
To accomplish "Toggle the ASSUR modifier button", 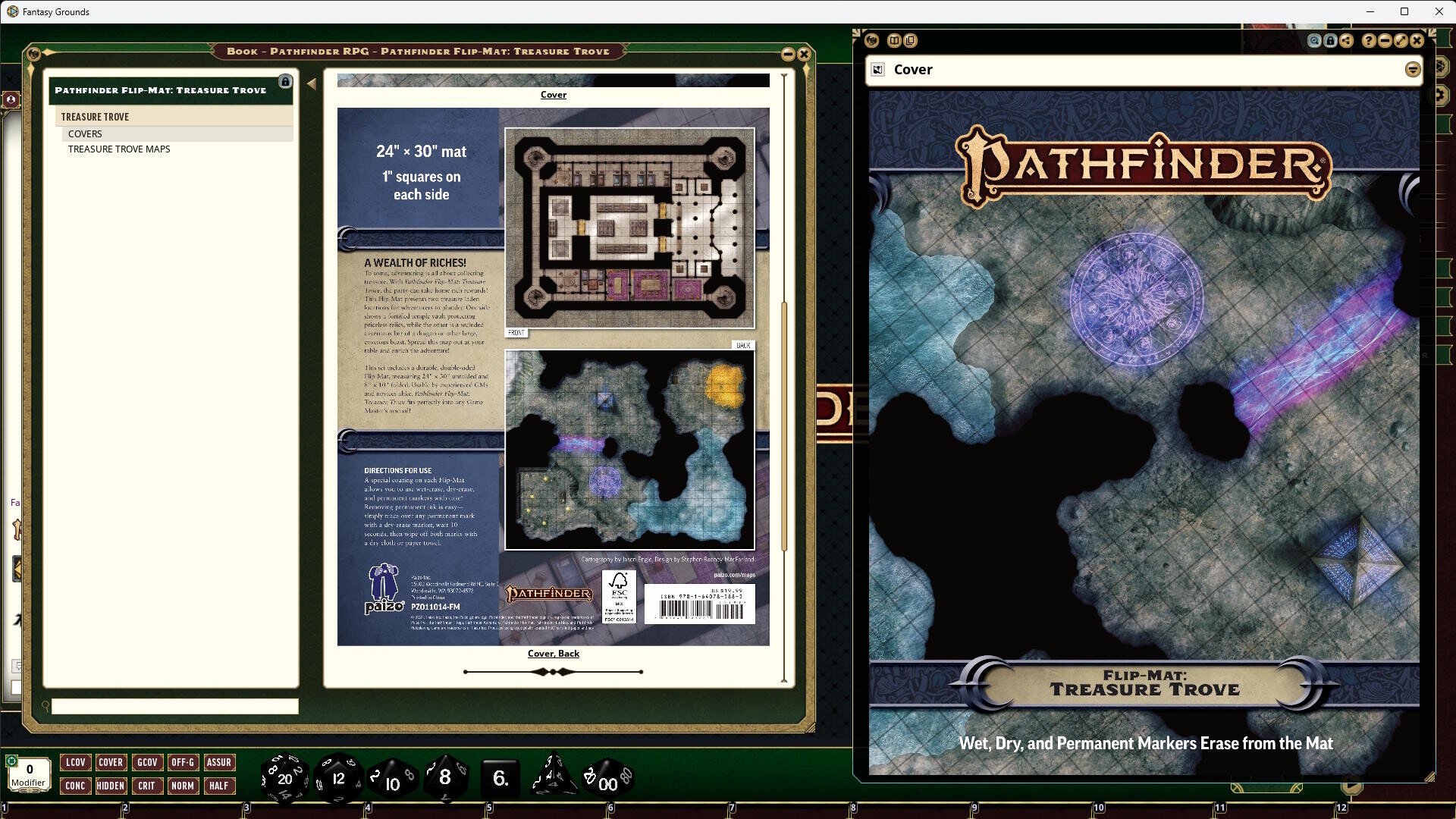I will pyautogui.click(x=219, y=762).
